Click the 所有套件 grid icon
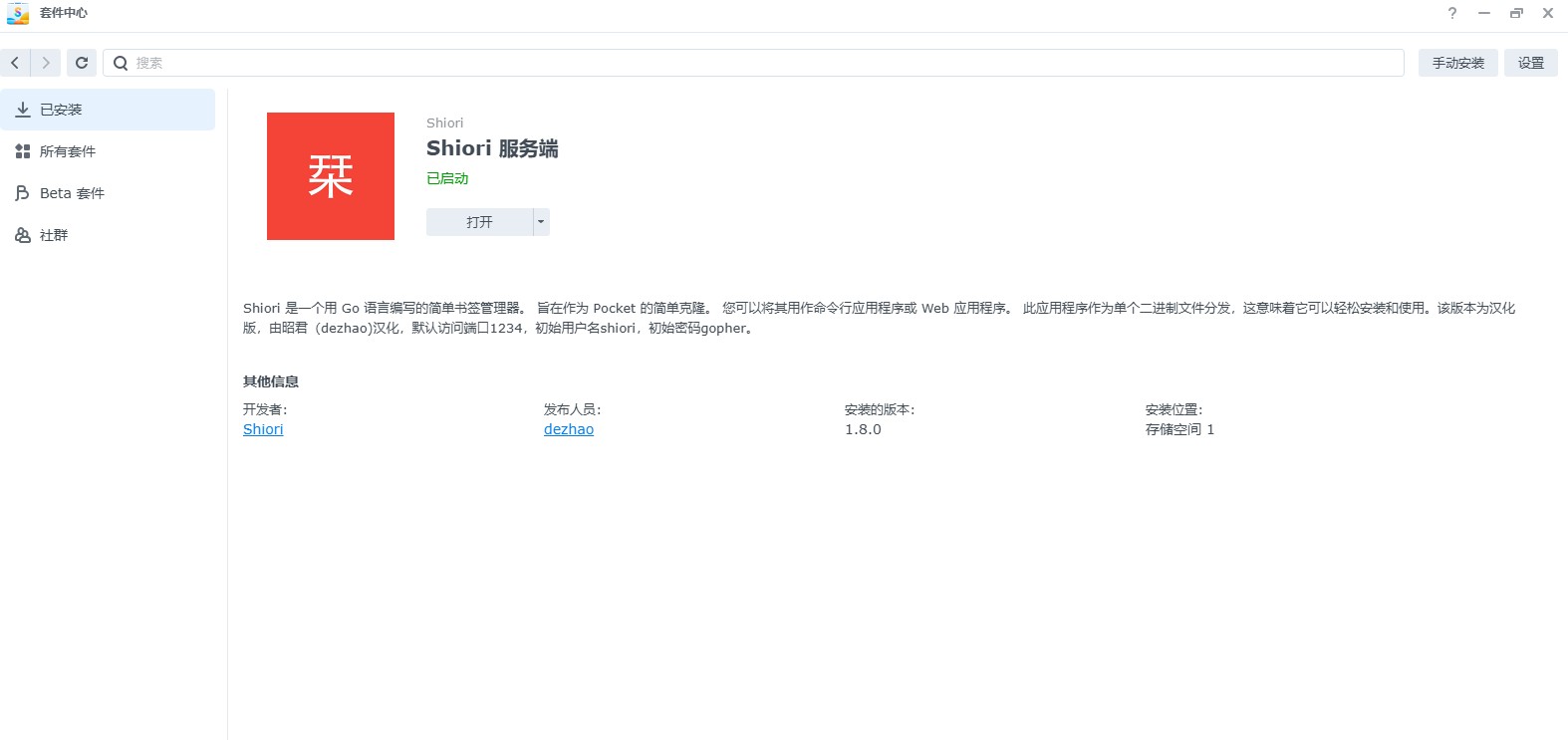Screen dimensions: 1568x740 click(22, 151)
